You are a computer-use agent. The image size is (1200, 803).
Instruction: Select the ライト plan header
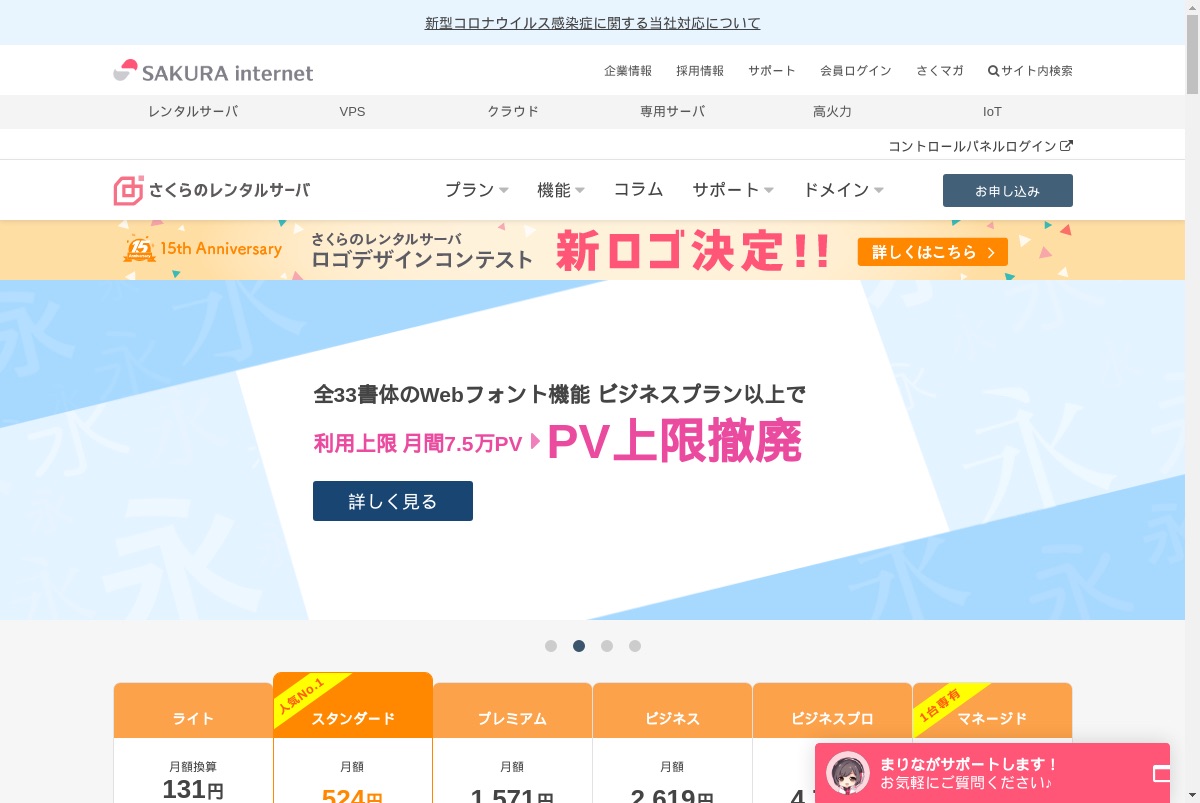[193, 711]
